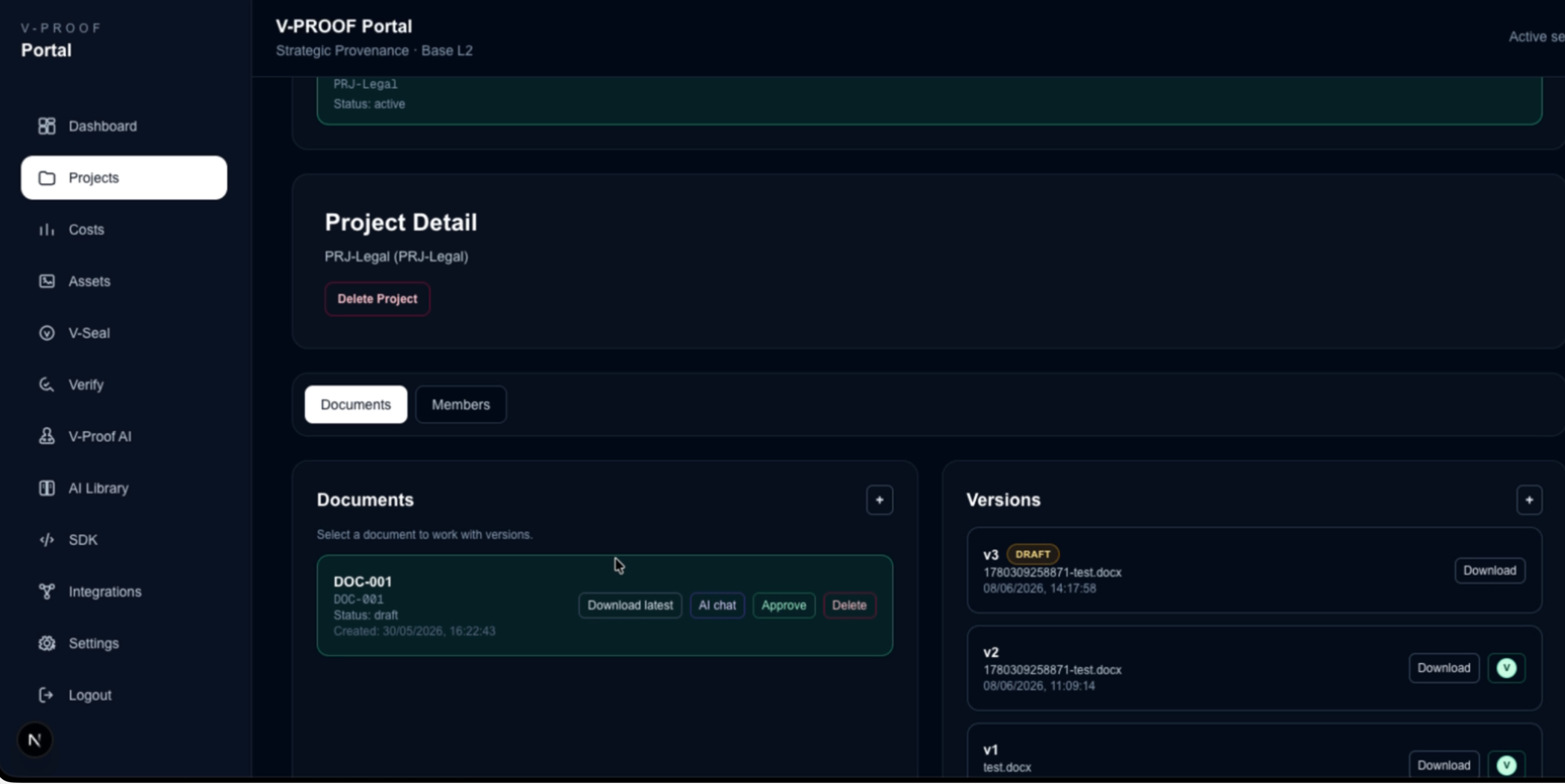This screenshot has height=784, width=1565.
Task: Open V-Proof AI from sidebar
Action: point(124,436)
